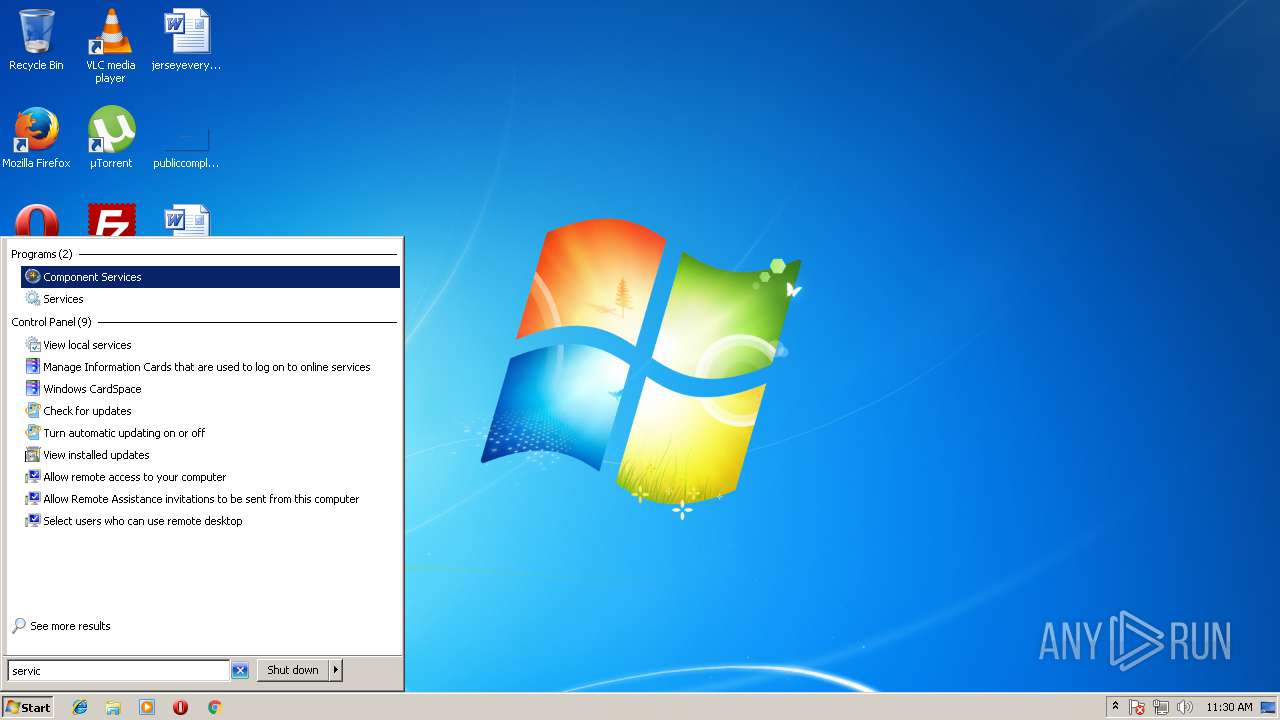Click the Shut down button
Screen dimensions: 1280x720
[x=293, y=670]
